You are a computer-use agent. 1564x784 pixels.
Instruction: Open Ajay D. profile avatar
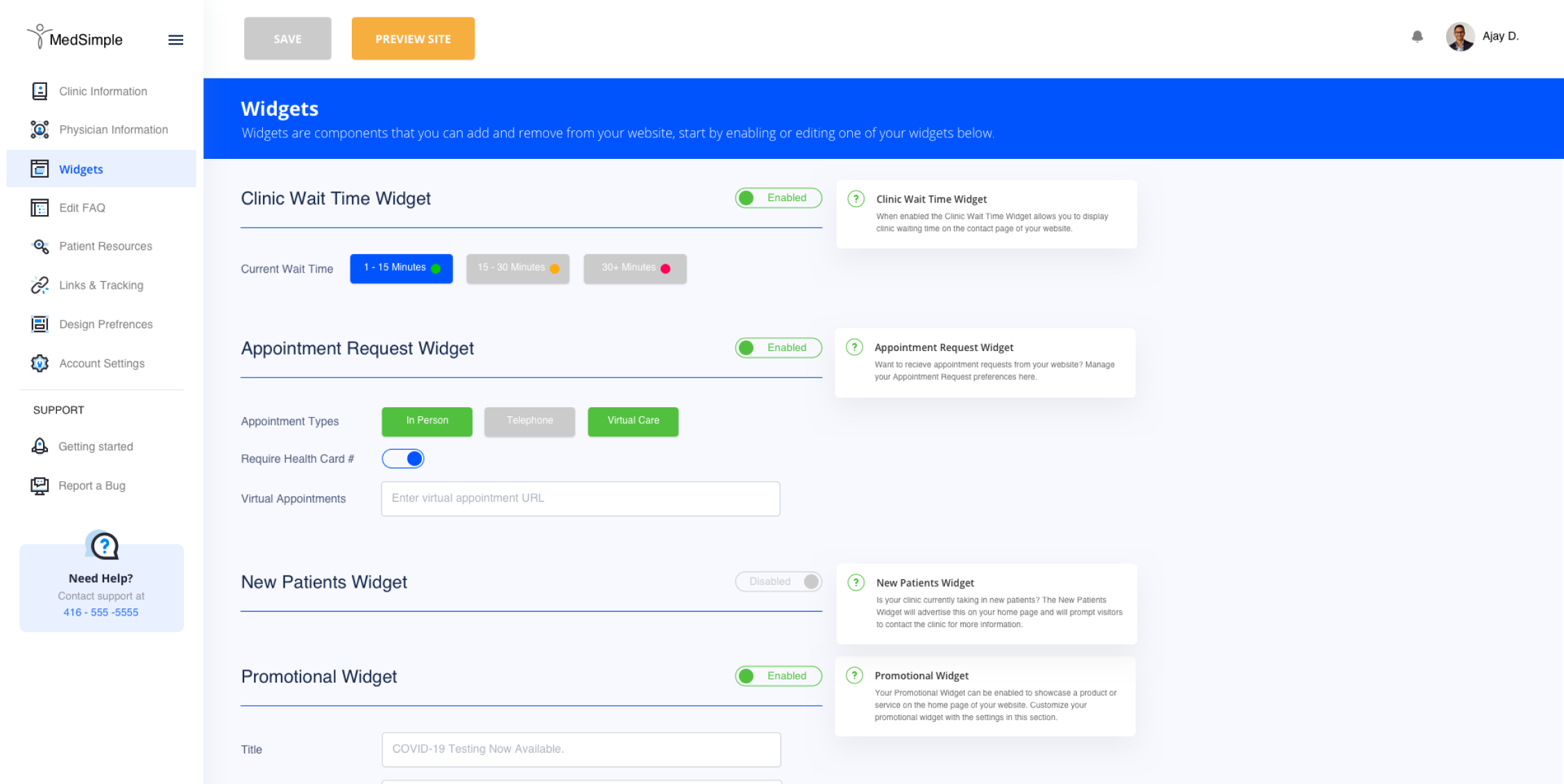(1460, 37)
